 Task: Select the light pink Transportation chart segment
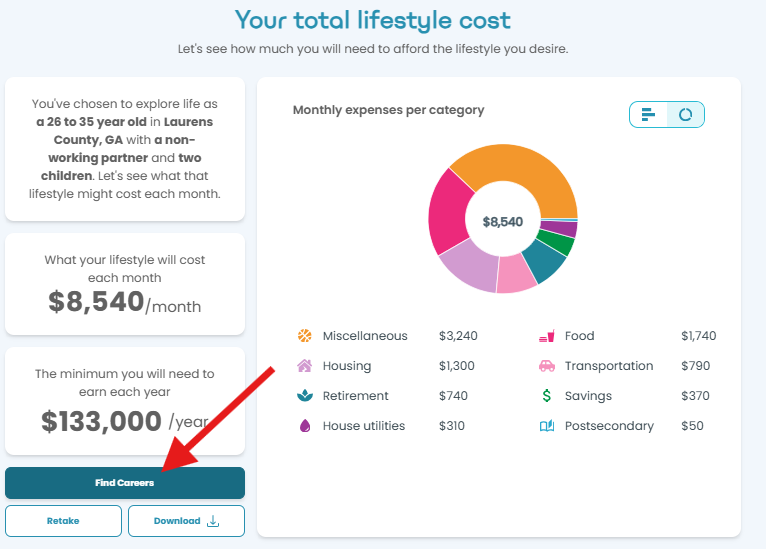click(x=515, y=274)
